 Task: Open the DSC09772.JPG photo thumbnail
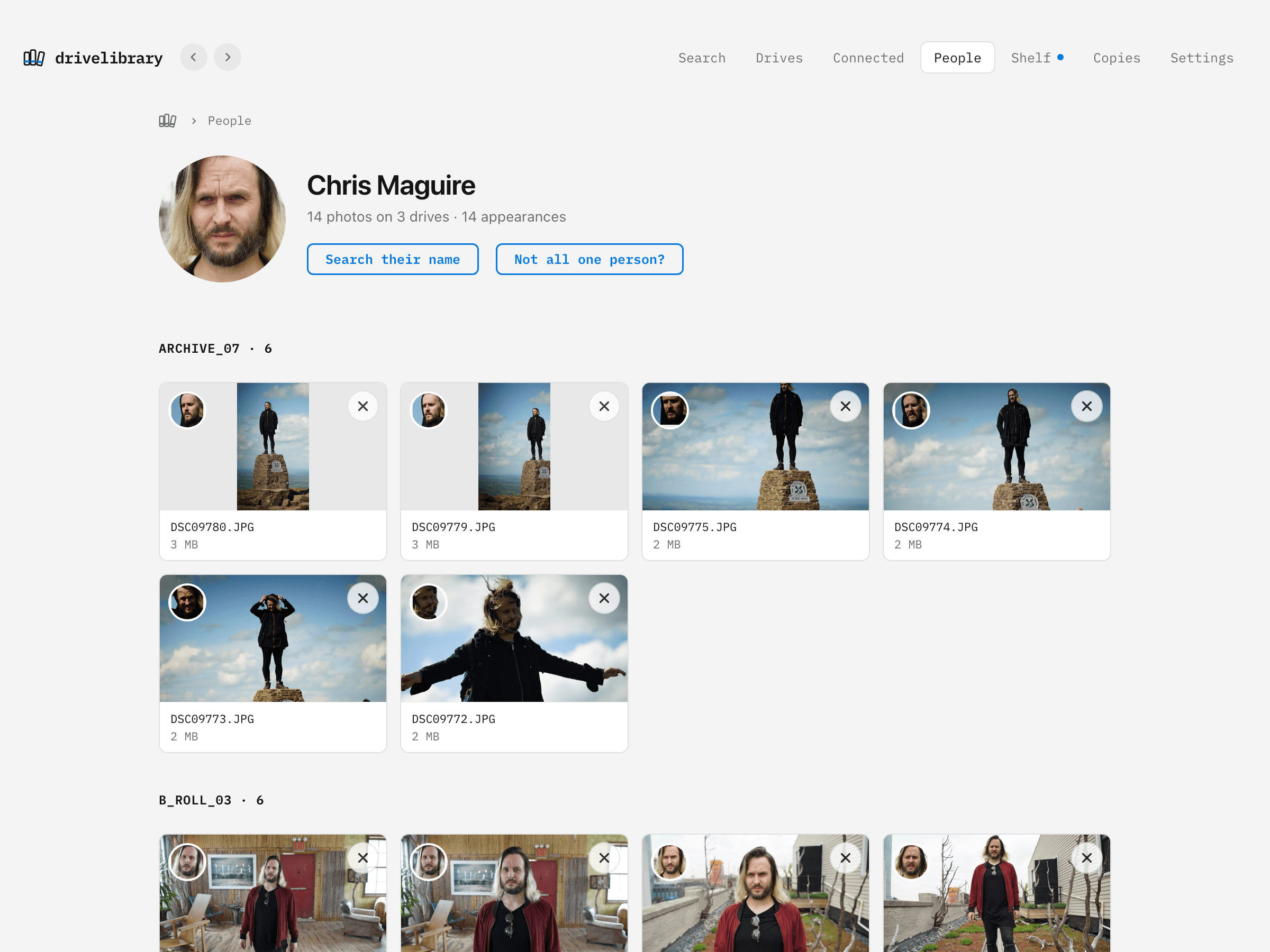coord(514,638)
